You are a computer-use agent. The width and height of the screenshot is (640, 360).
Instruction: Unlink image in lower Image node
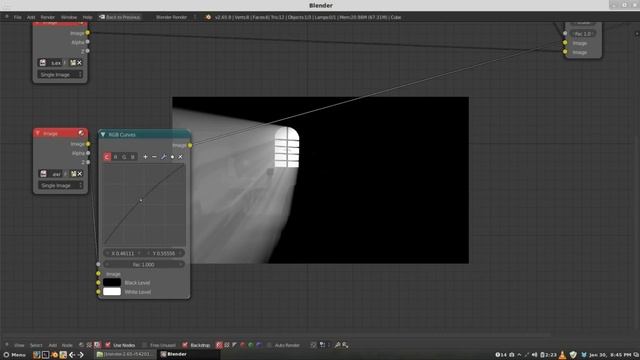(80, 174)
